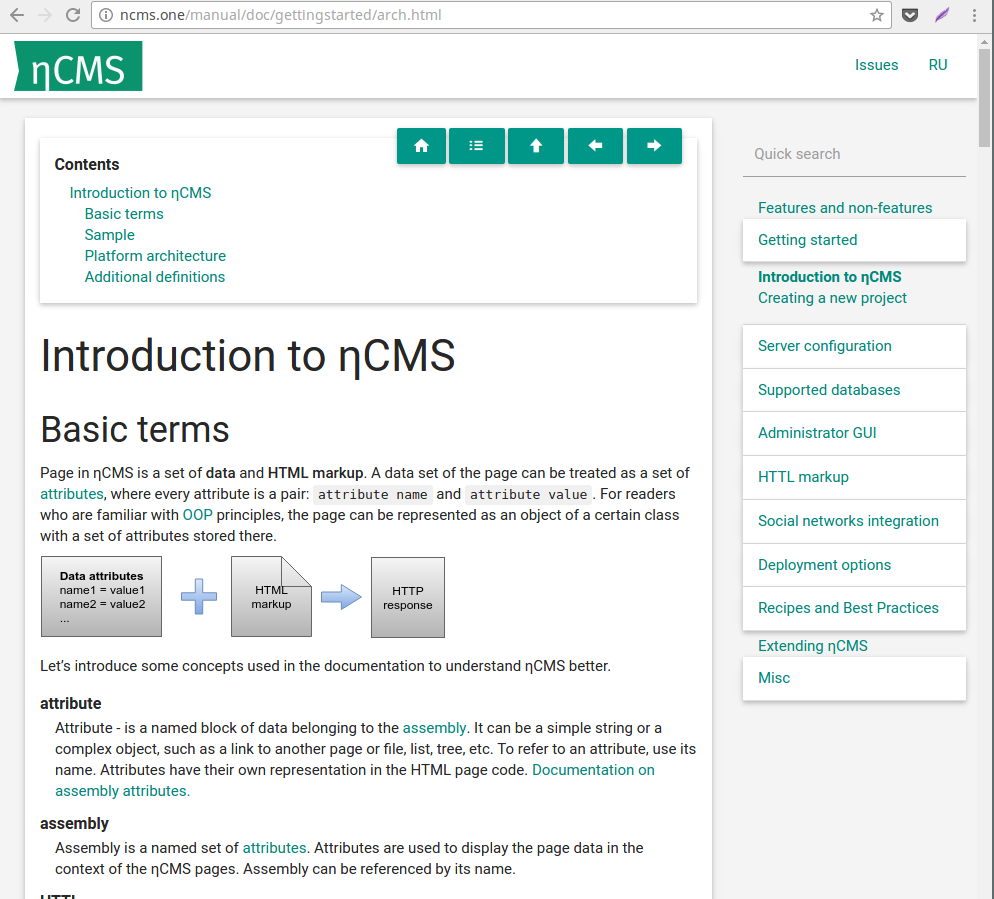Open Social networks integration section

coord(854,521)
